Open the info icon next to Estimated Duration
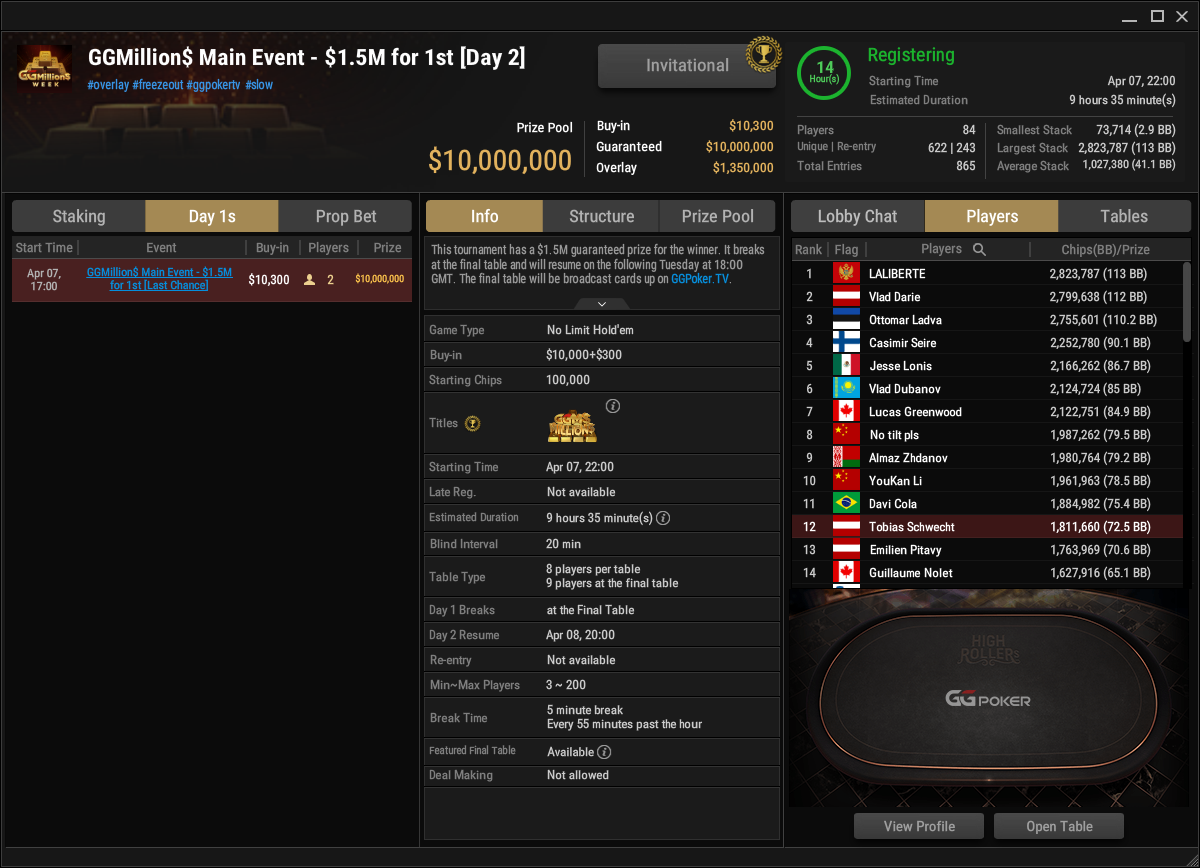 [663, 518]
